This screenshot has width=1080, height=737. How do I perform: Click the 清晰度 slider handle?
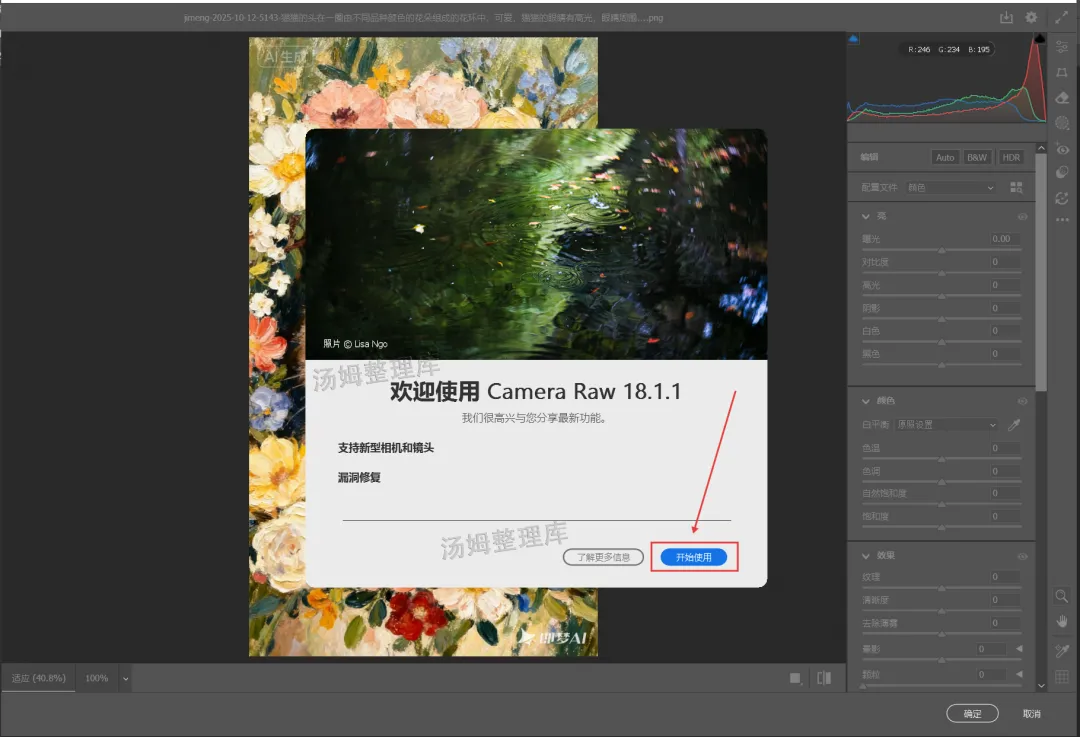click(942, 611)
